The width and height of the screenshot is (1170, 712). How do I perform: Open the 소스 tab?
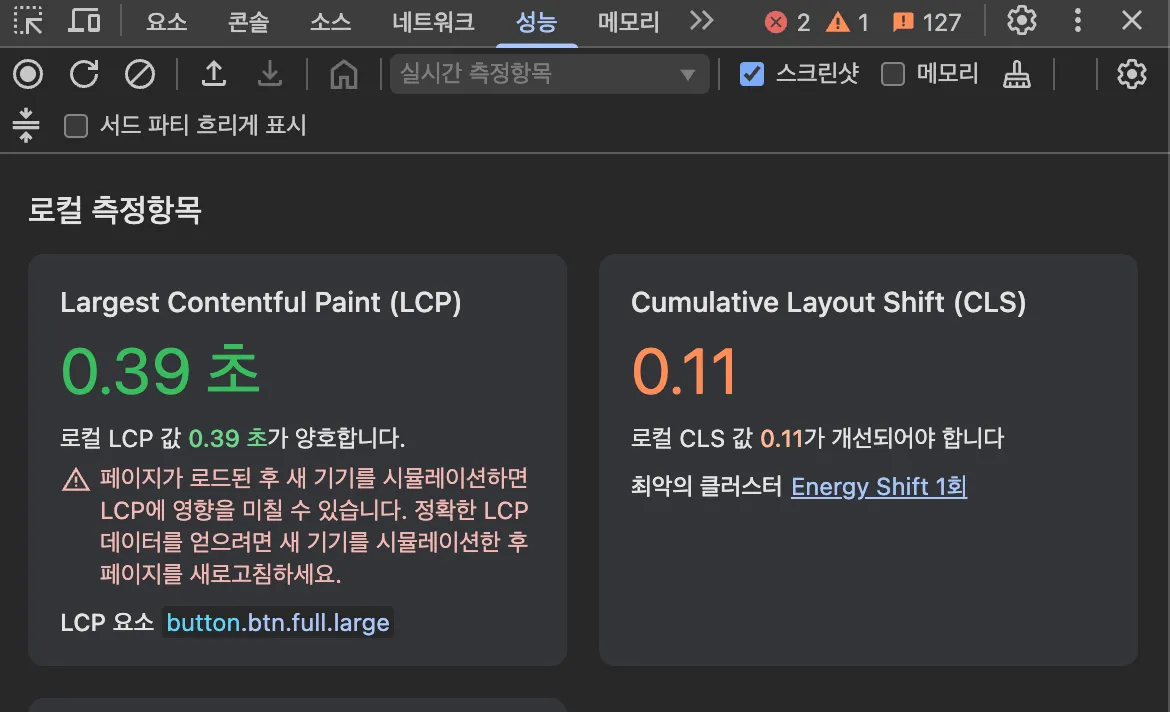click(x=330, y=22)
